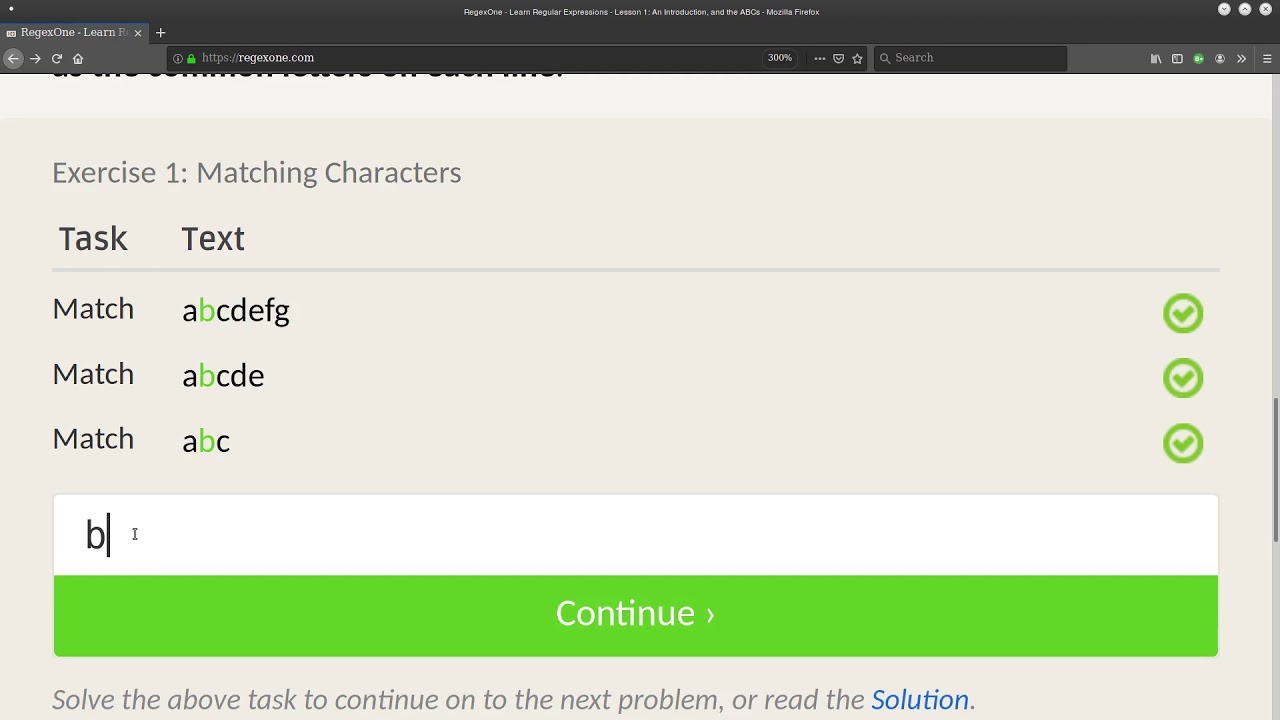1280x720 pixels.
Task: Click the green secure connection padlock
Action: (191, 58)
